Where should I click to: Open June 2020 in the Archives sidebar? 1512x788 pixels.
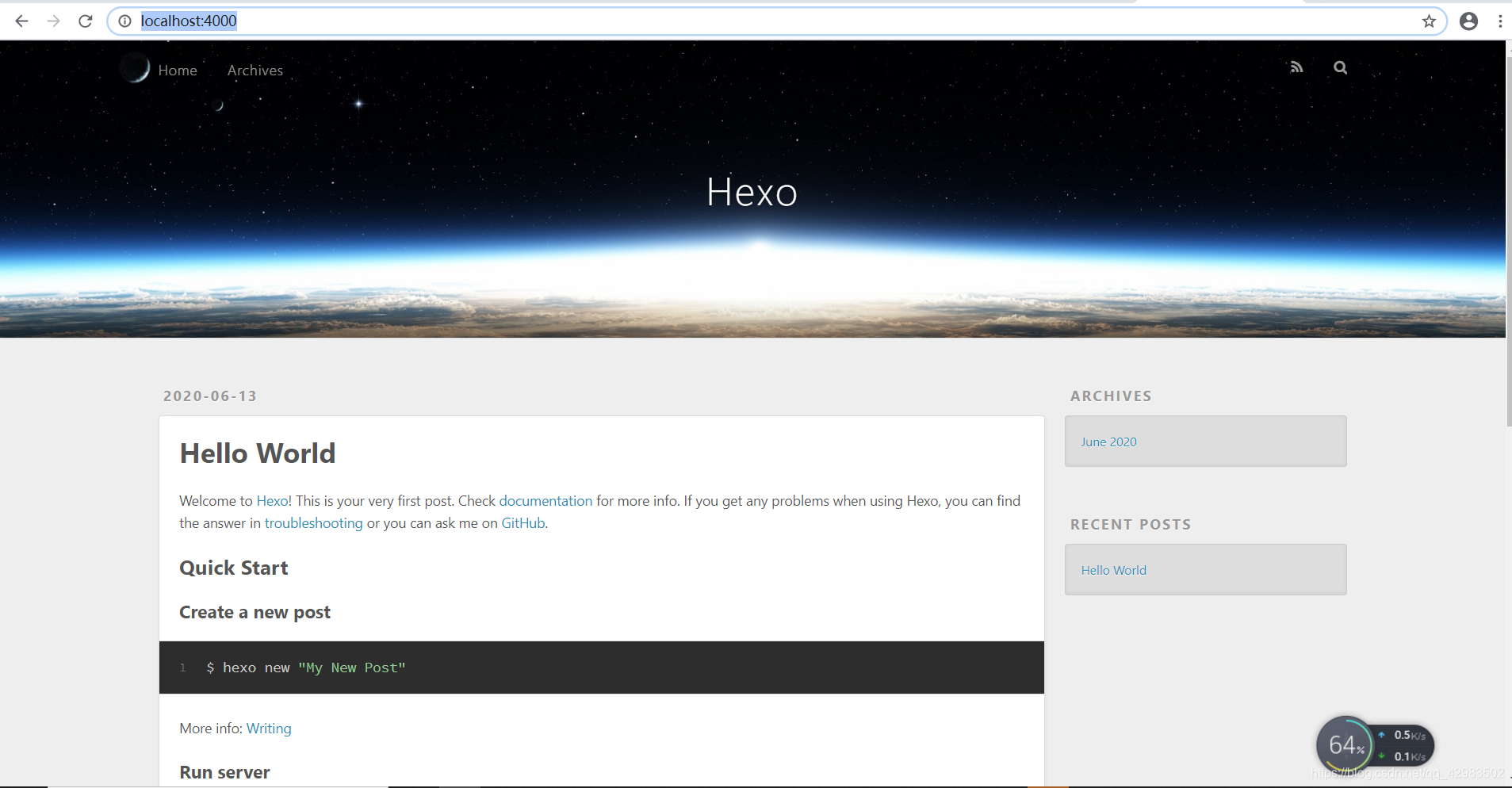point(1108,442)
